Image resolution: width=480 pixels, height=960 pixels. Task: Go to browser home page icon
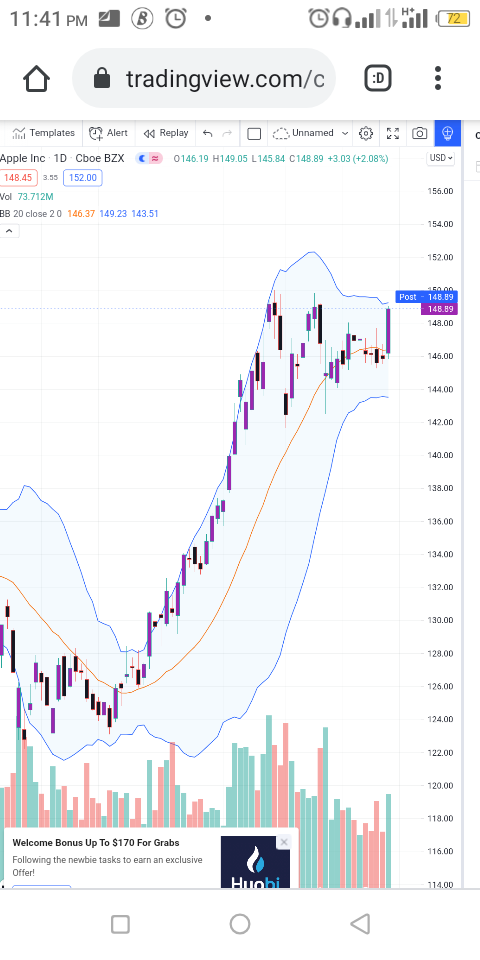[x=36, y=78]
